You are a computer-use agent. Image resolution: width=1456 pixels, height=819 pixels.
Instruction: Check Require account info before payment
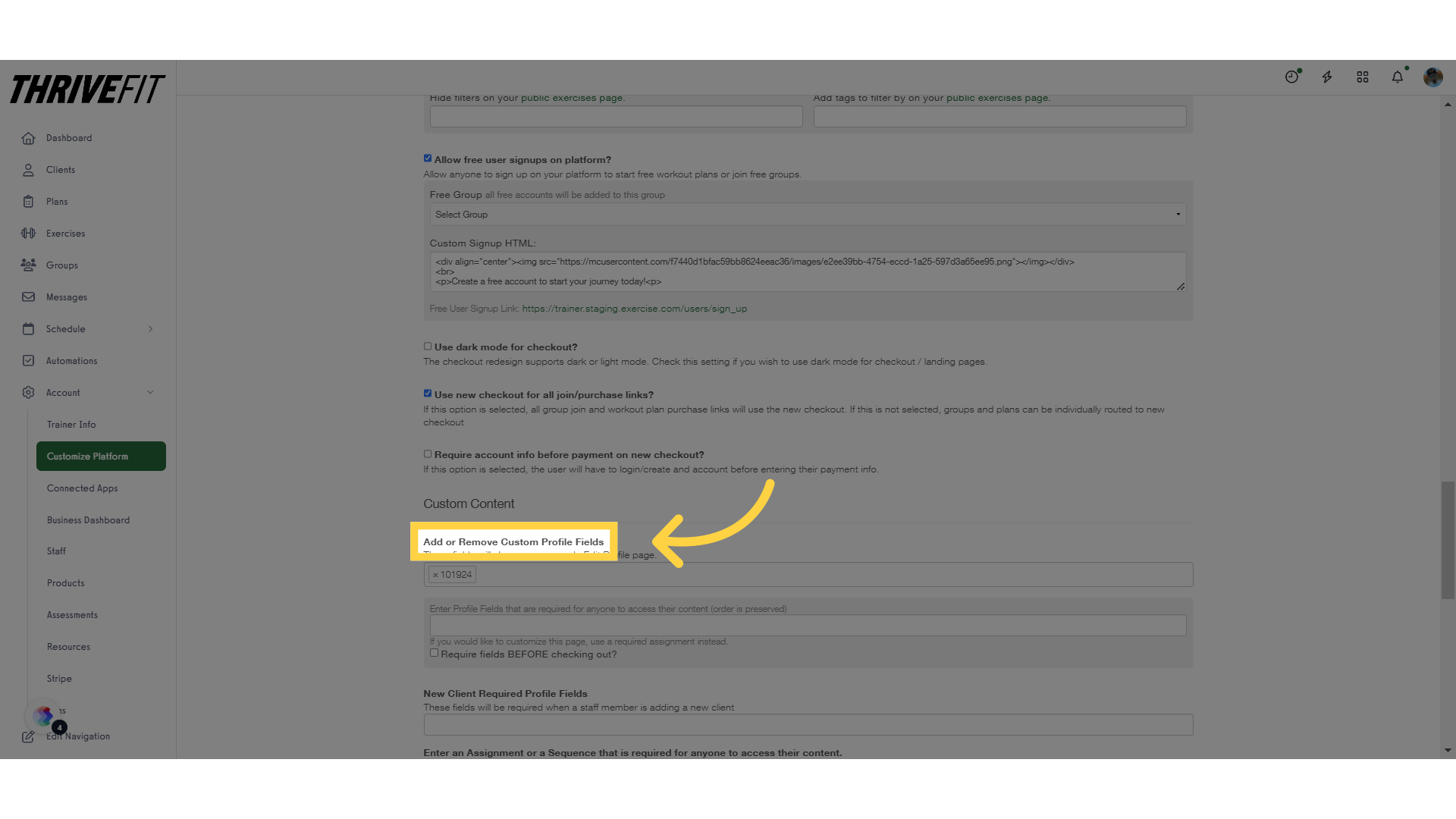427,453
